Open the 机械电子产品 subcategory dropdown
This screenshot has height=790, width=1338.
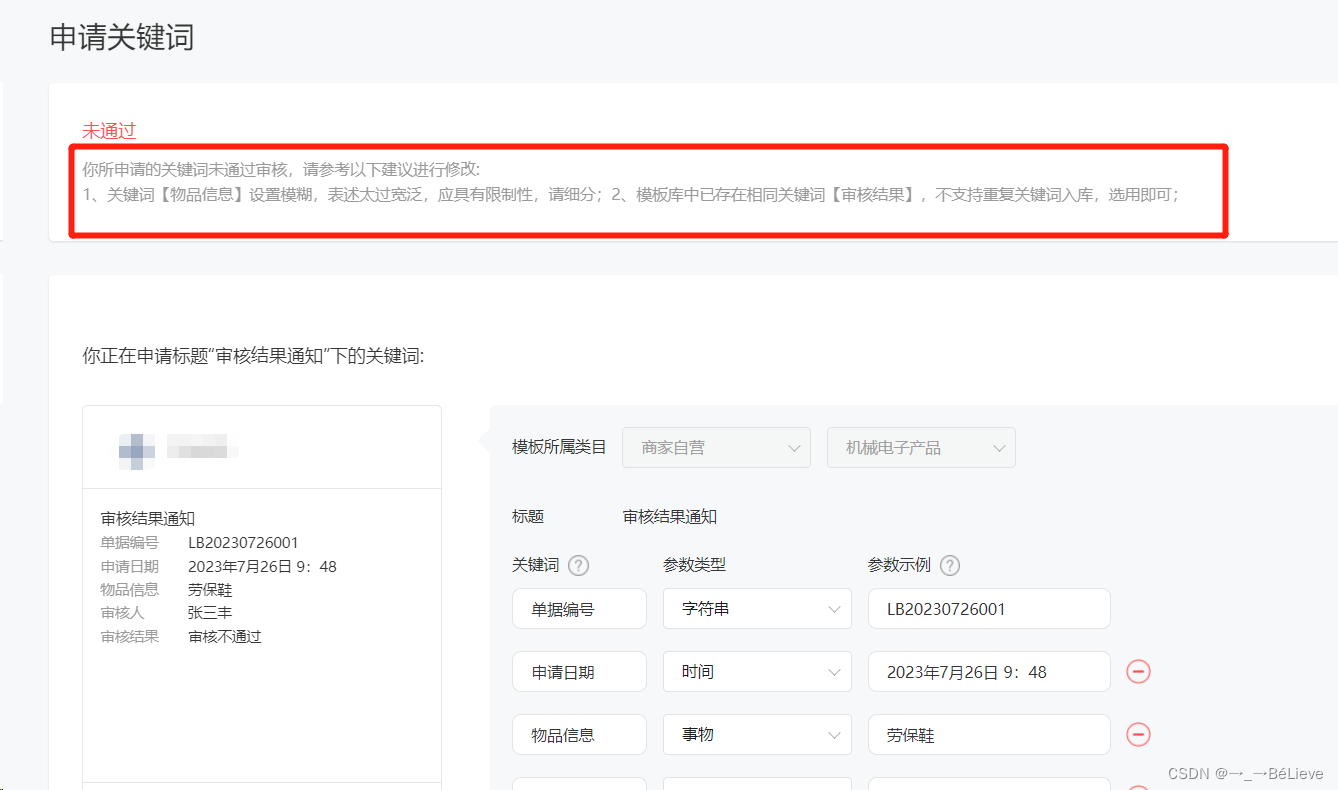[921, 447]
